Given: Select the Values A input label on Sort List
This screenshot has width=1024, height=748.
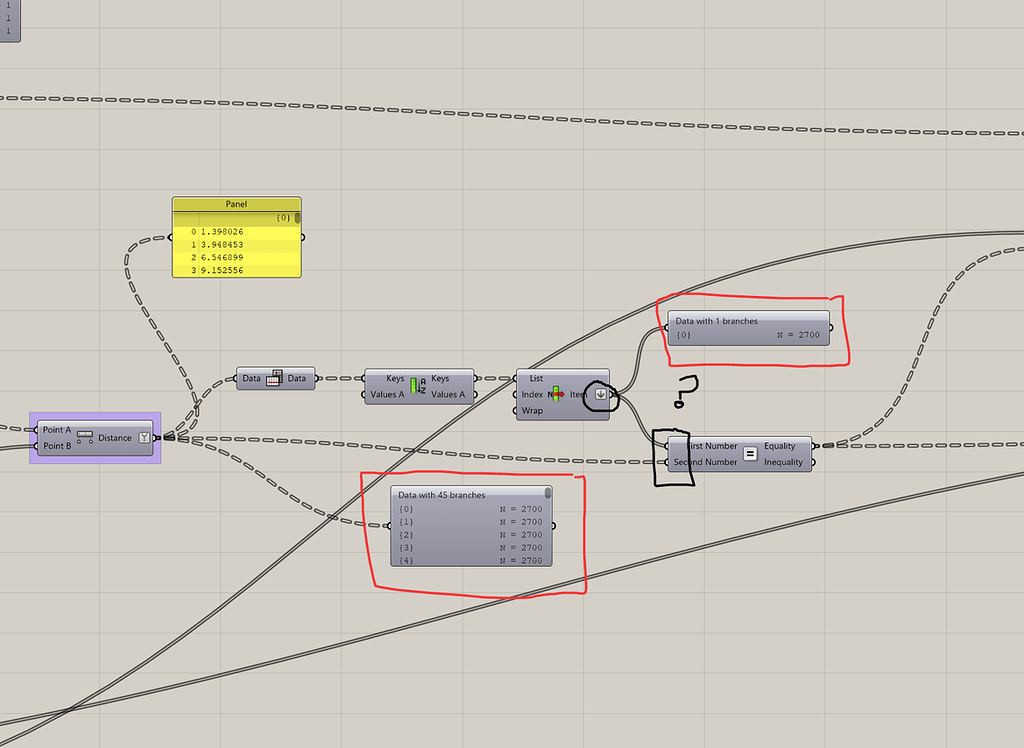Looking at the screenshot, I should [x=390, y=394].
